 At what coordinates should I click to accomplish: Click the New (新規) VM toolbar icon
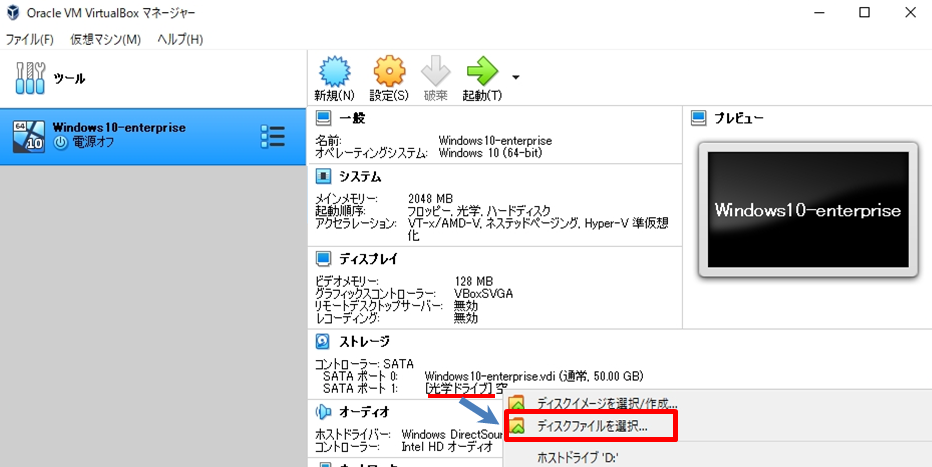(x=335, y=72)
